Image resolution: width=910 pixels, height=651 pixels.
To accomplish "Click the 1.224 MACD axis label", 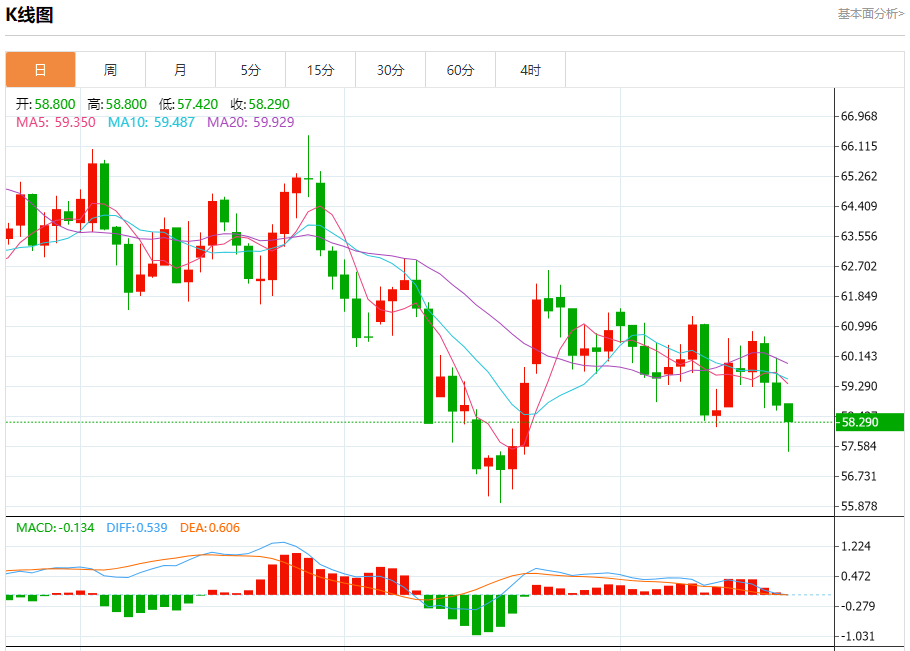I will click(x=855, y=546).
